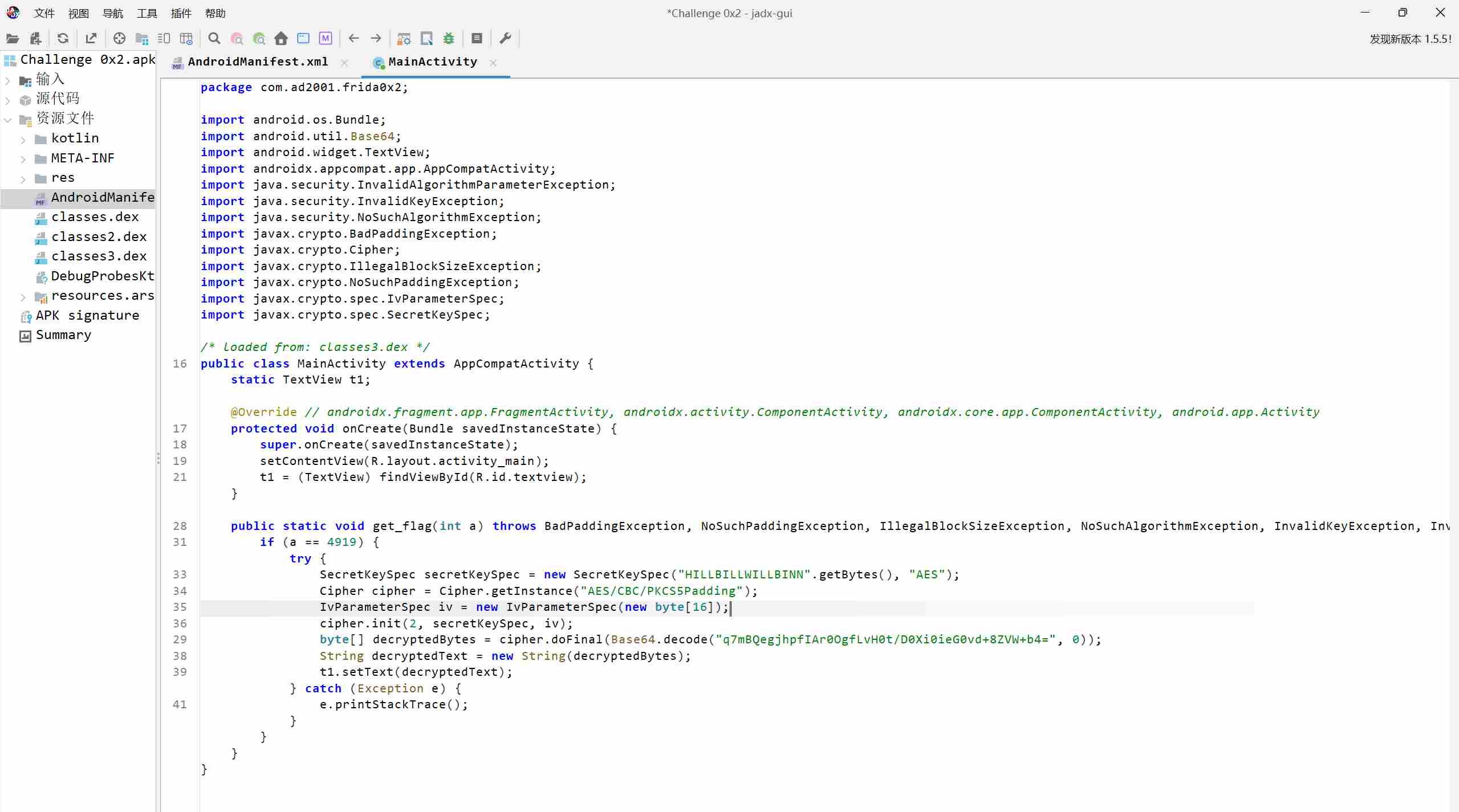
Task: Click the jadx app logo icon
Action: (13, 13)
